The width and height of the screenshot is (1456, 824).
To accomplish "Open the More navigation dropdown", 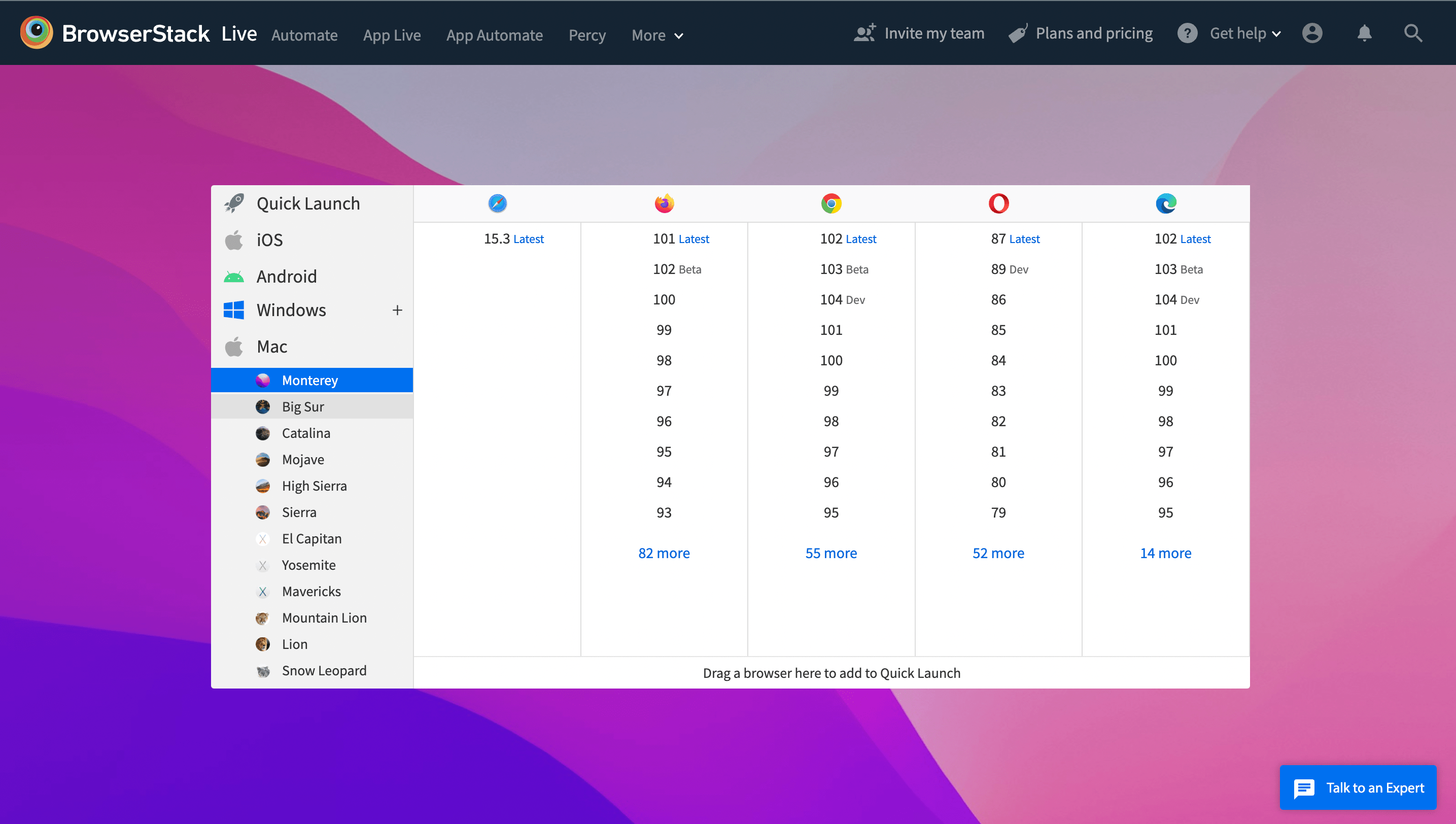I will click(656, 35).
